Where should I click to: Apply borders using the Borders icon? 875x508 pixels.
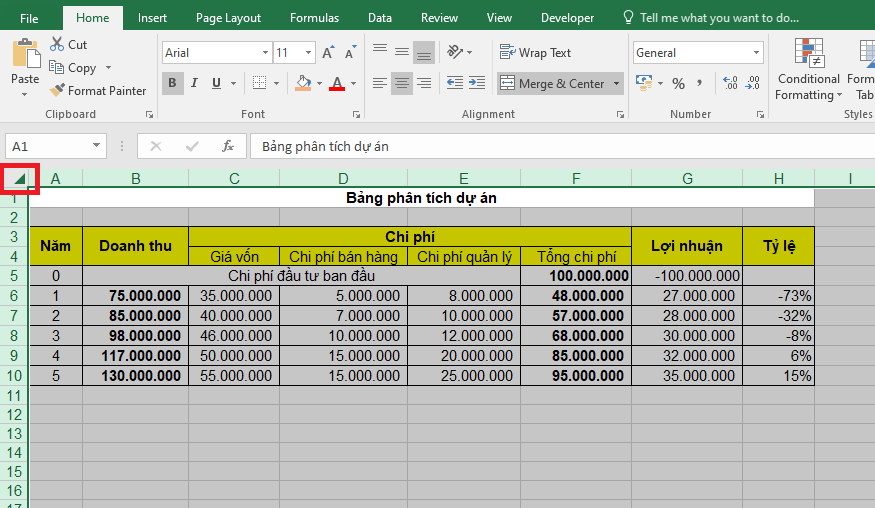(x=259, y=83)
